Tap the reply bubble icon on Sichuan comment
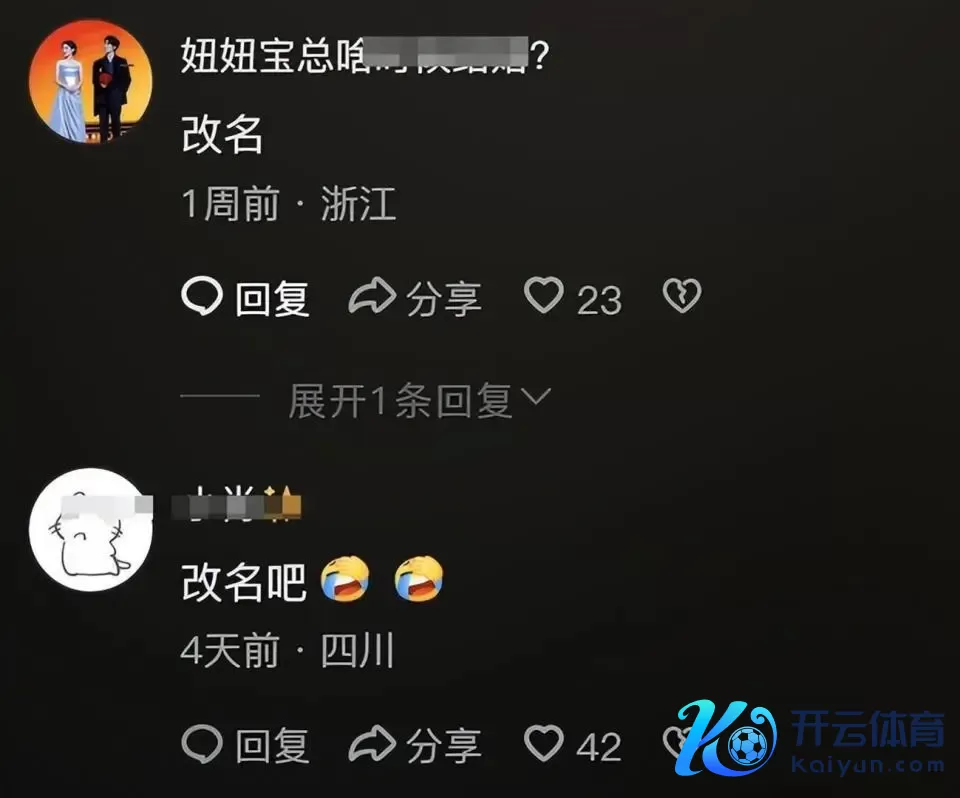 pos(201,744)
